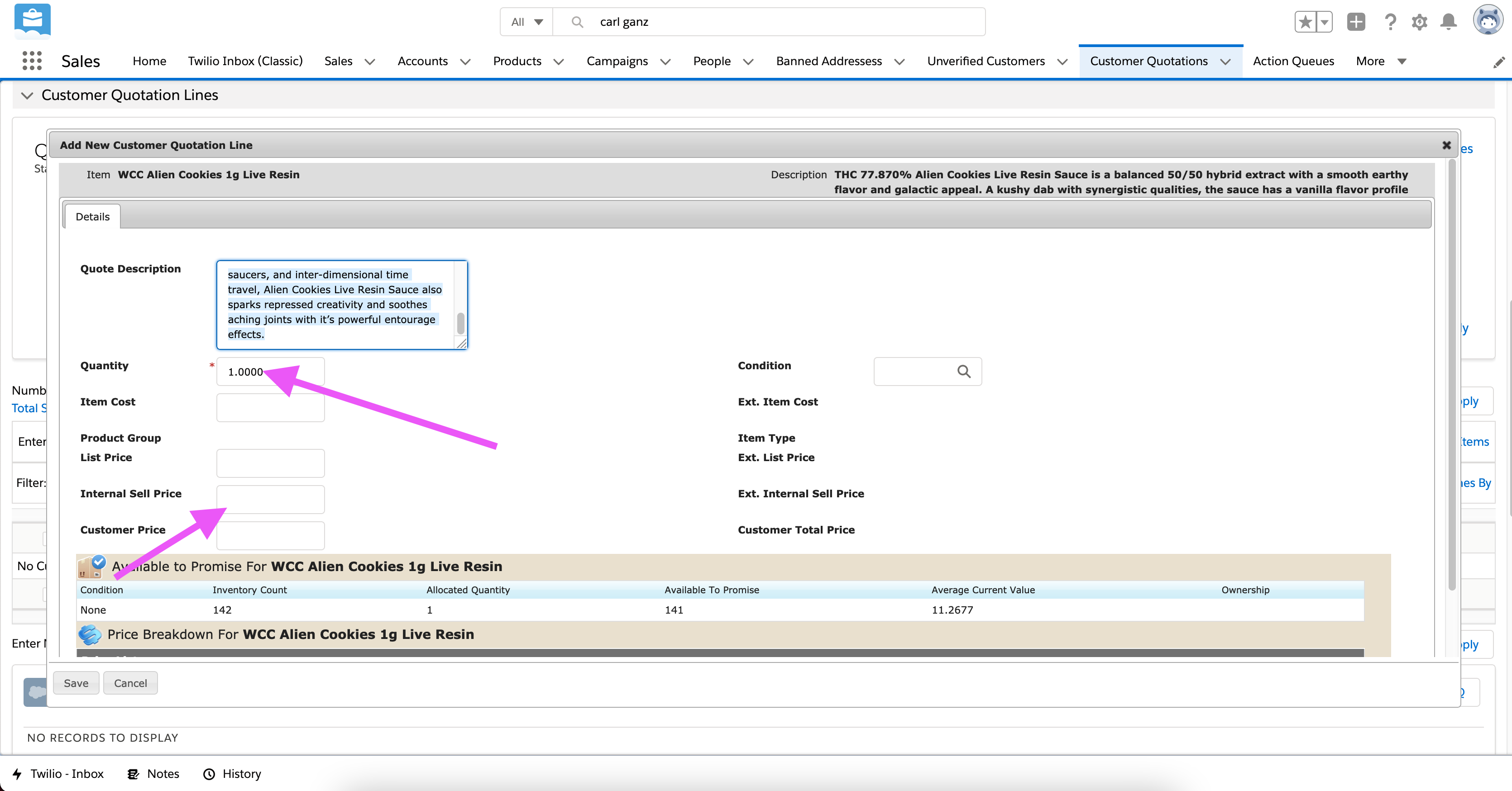The height and width of the screenshot is (791, 1512).
Task: Click the Save button
Action: coord(76,683)
